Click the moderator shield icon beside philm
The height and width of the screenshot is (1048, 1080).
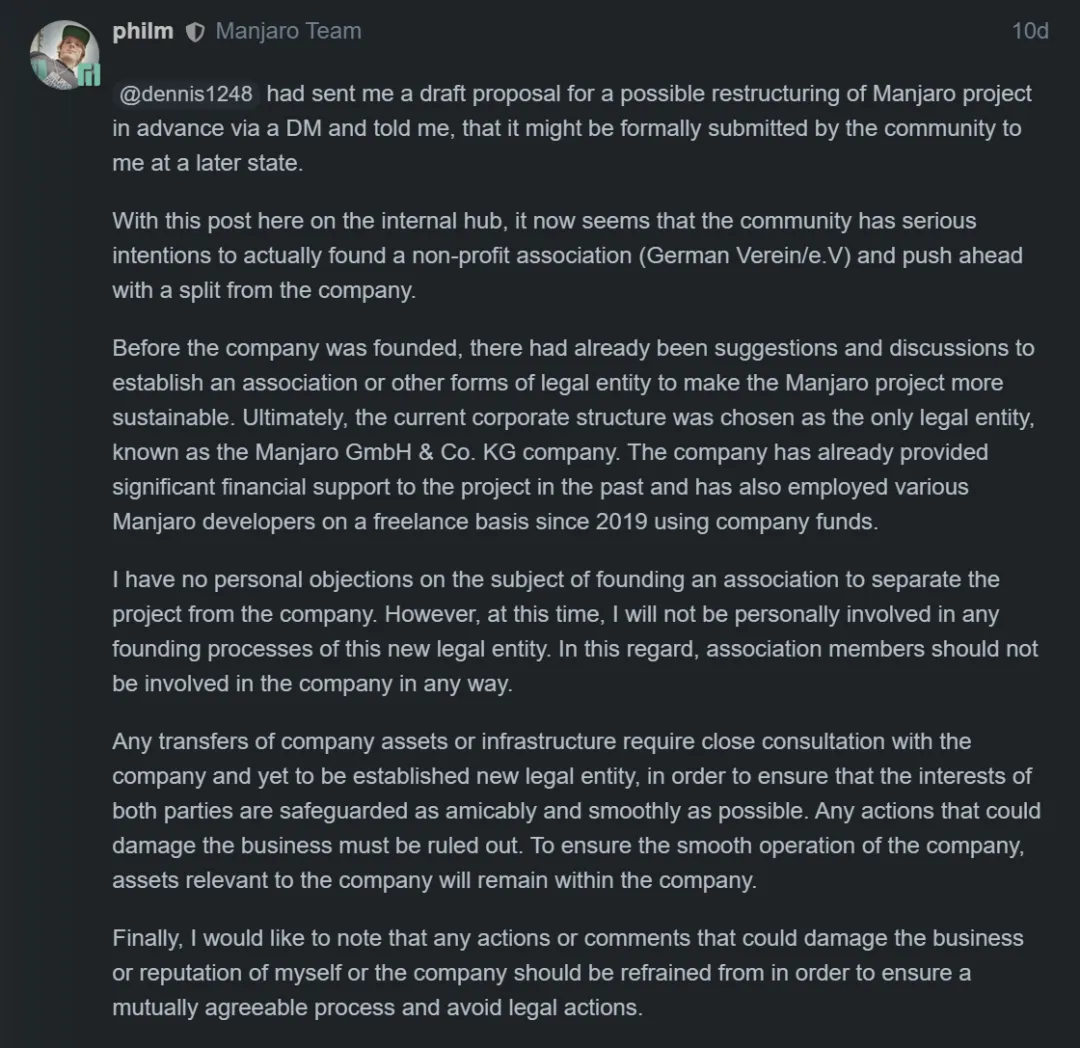click(194, 32)
